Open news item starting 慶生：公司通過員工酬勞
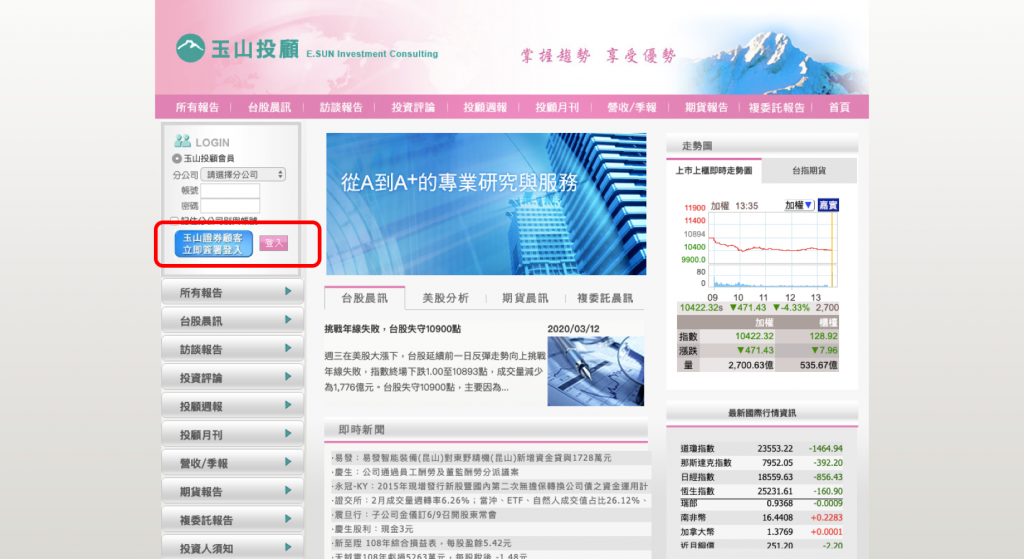 coord(425,471)
